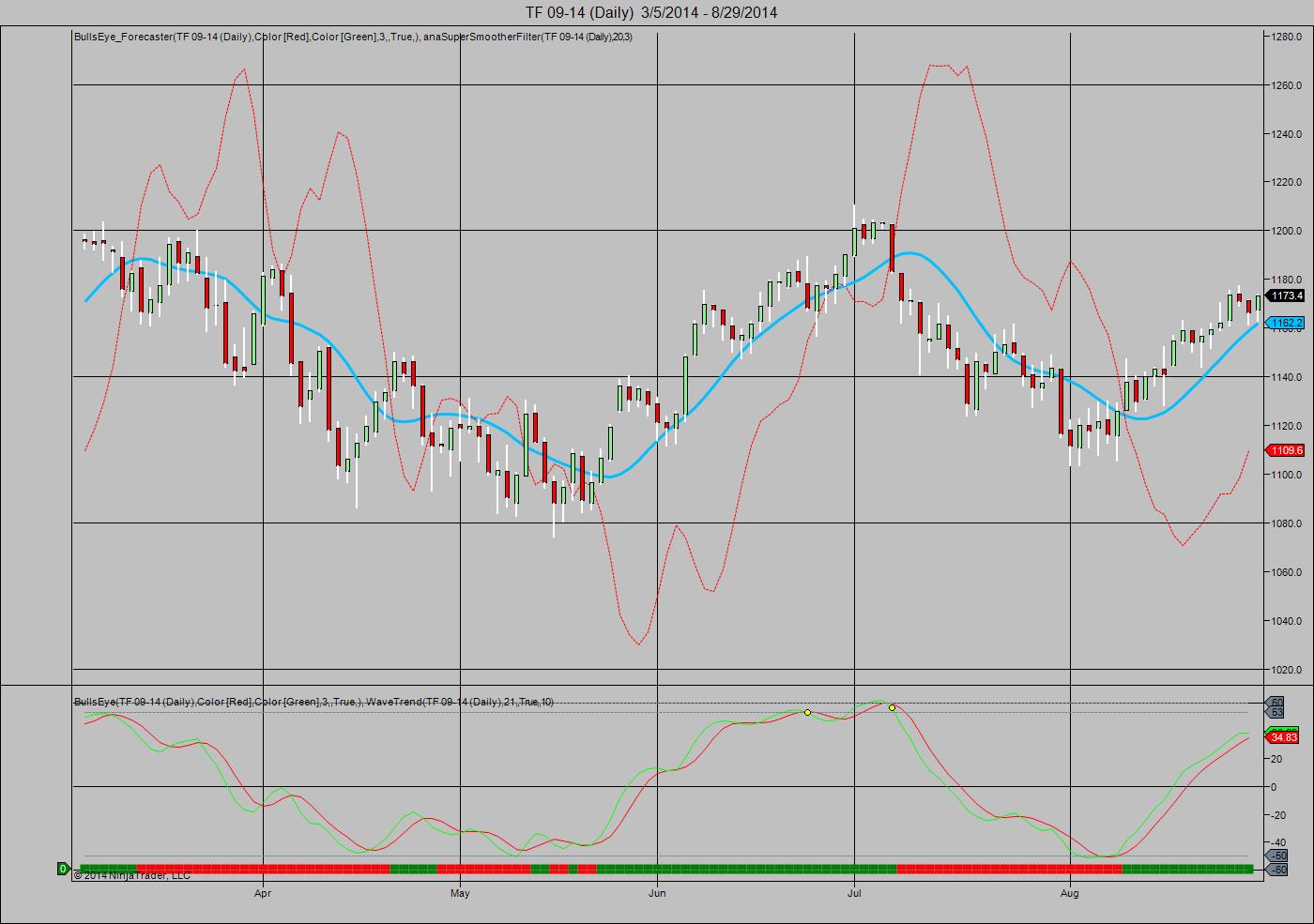Click the green 0 marker at panel left
Image resolution: width=1314 pixels, height=924 pixels.
click(63, 869)
